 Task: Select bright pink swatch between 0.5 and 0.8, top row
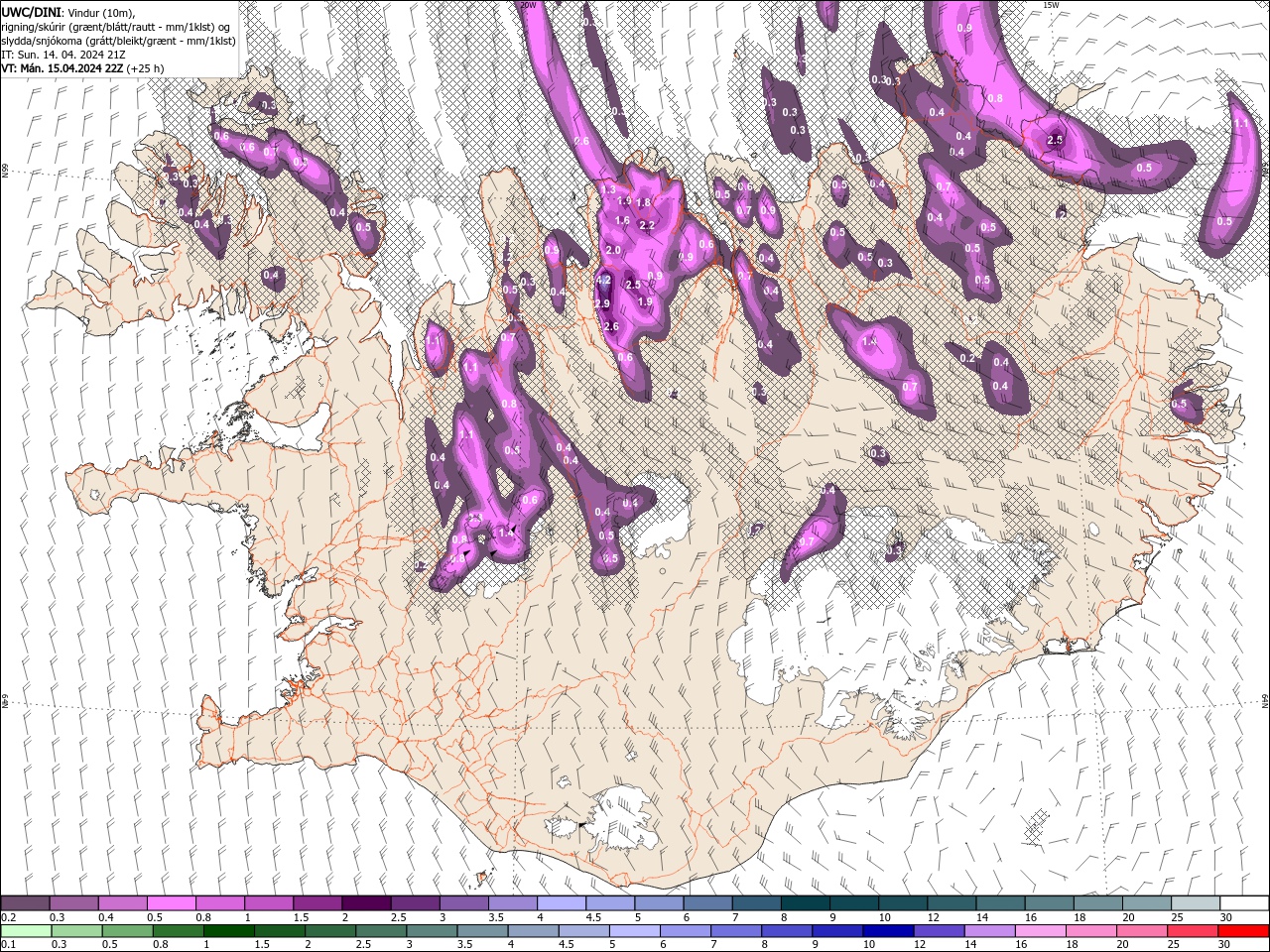click(x=171, y=903)
